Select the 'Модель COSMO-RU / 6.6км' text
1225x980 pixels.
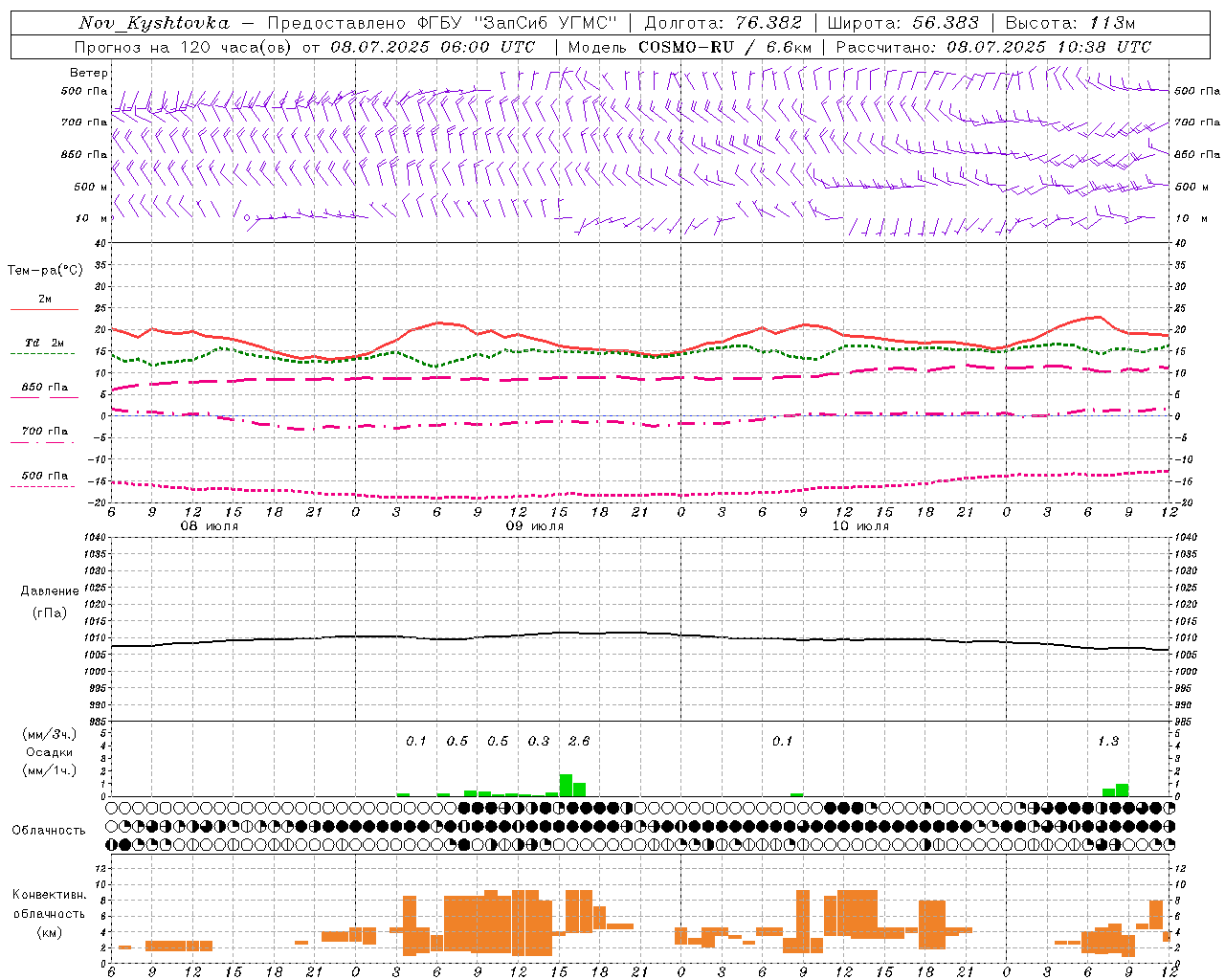tap(690, 47)
